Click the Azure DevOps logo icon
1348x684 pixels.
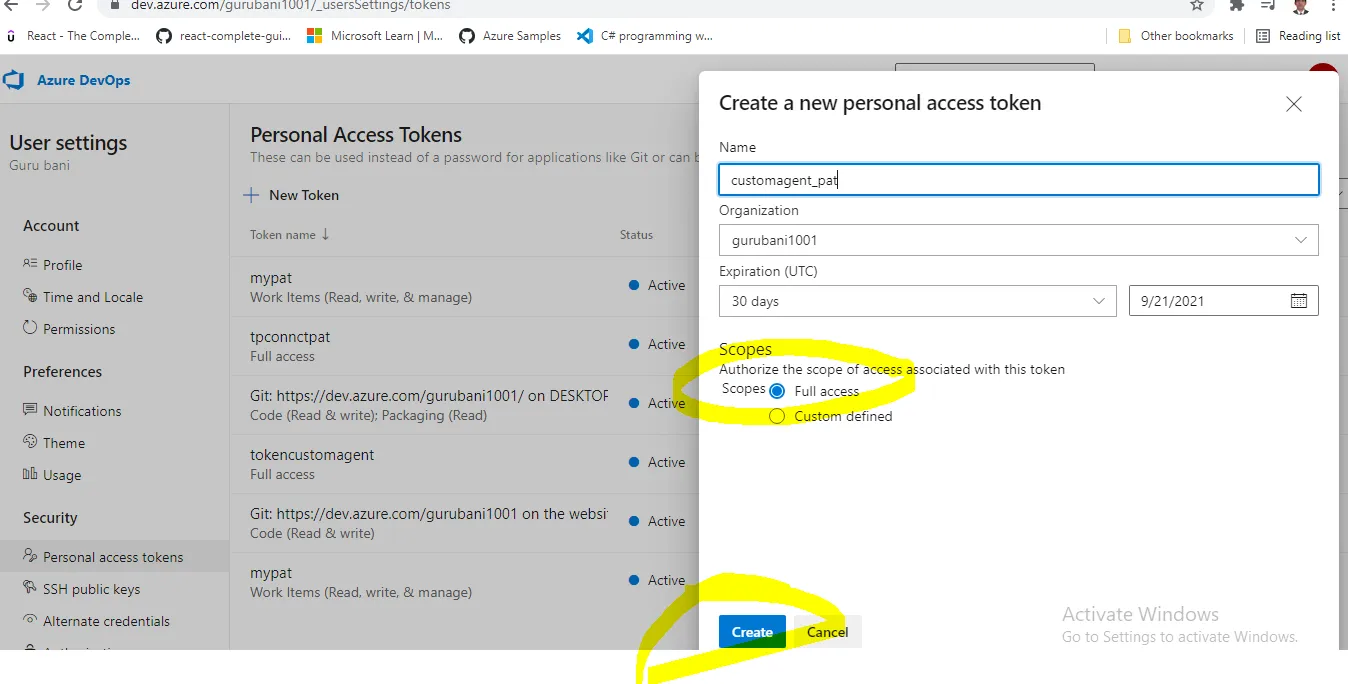tap(14, 80)
